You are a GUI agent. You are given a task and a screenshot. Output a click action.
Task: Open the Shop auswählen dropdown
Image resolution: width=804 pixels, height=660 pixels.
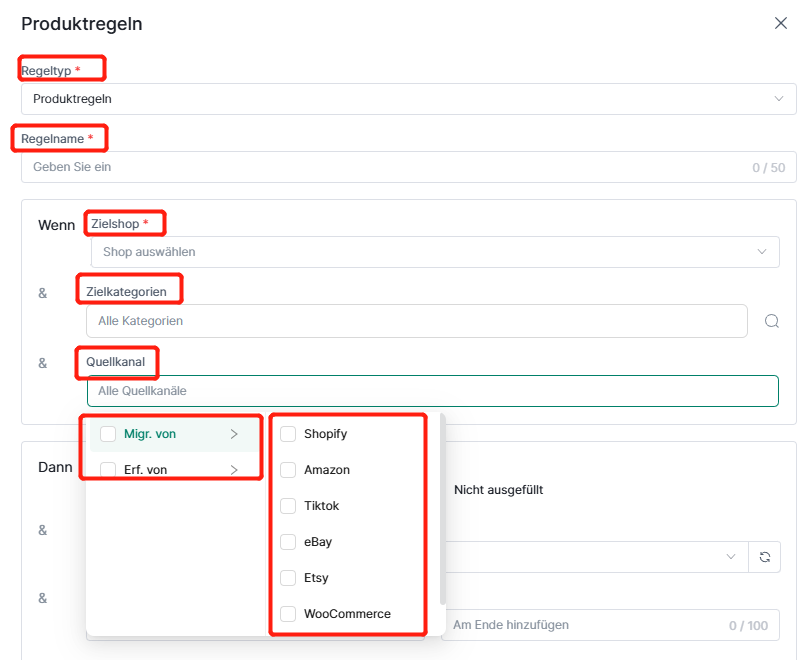(x=435, y=252)
